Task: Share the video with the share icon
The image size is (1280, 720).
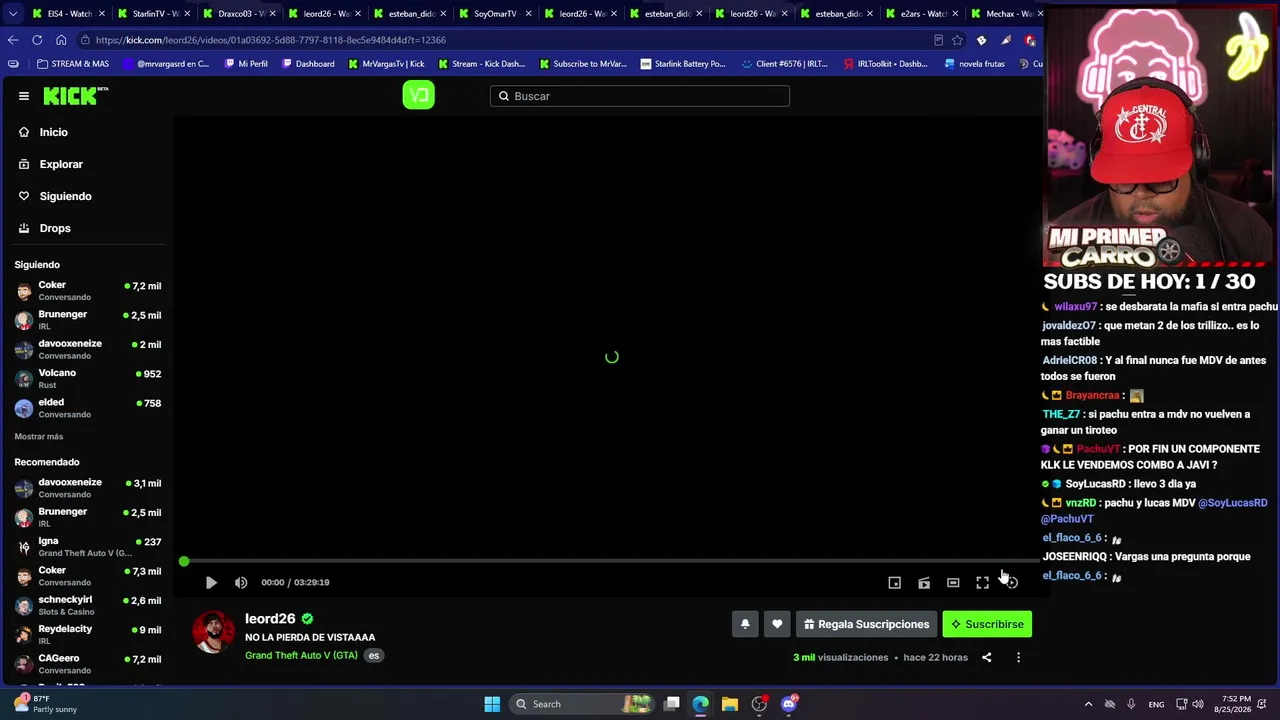Action: coord(986,657)
